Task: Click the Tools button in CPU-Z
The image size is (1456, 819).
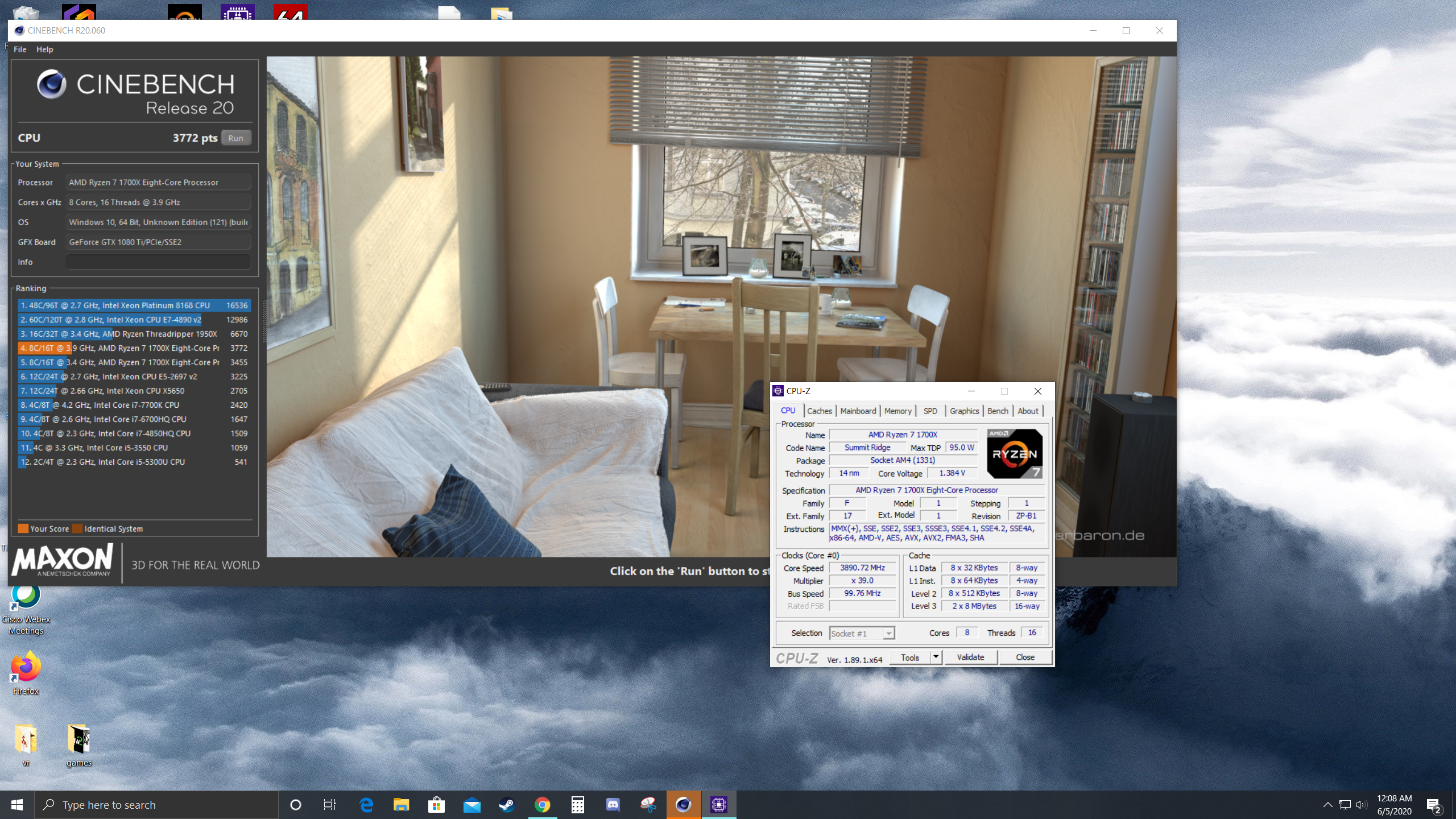Action: click(910, 657)
